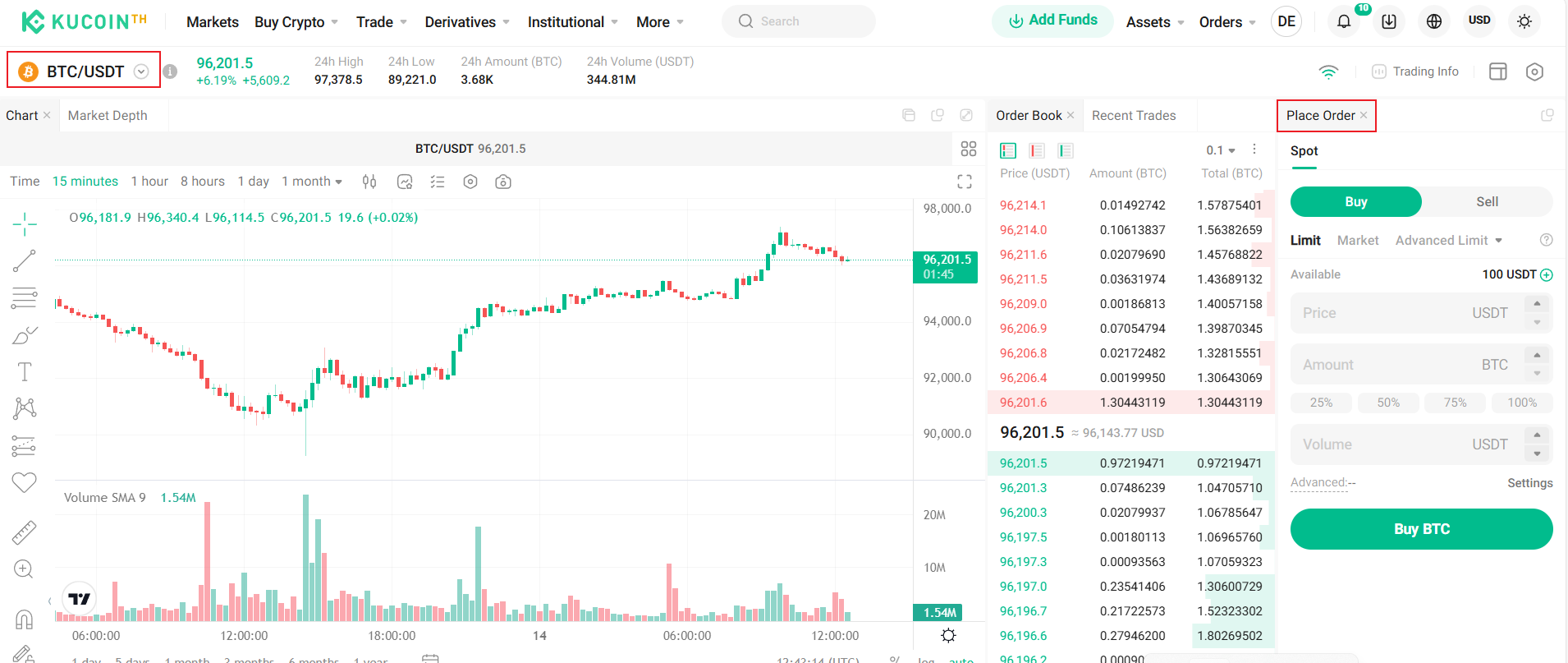Screen dimensions: 1568x663
Task: Enter fullscreen chart mode
Action: (x=964, y=182)
